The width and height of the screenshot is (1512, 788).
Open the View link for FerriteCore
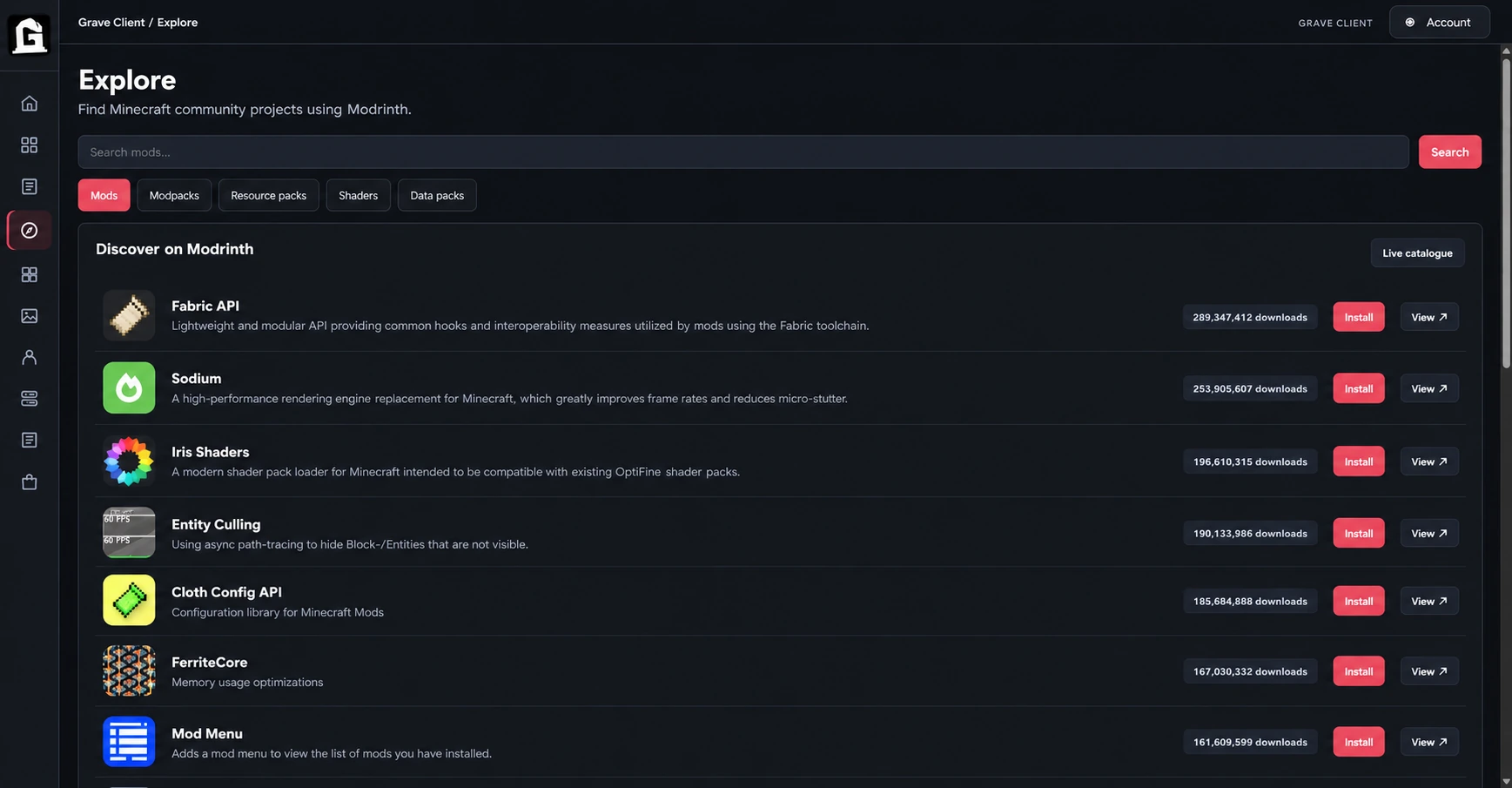[x=1429, y=671]
